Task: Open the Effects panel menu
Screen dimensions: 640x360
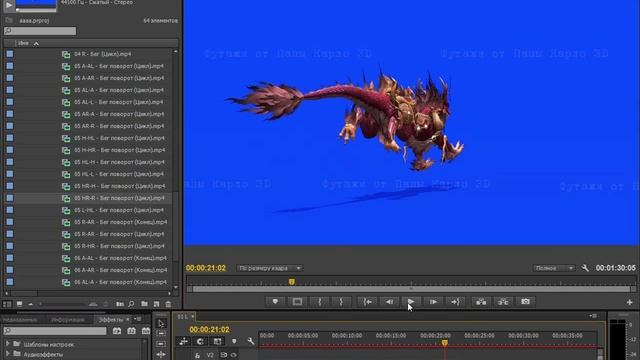Action: (138, 319)
